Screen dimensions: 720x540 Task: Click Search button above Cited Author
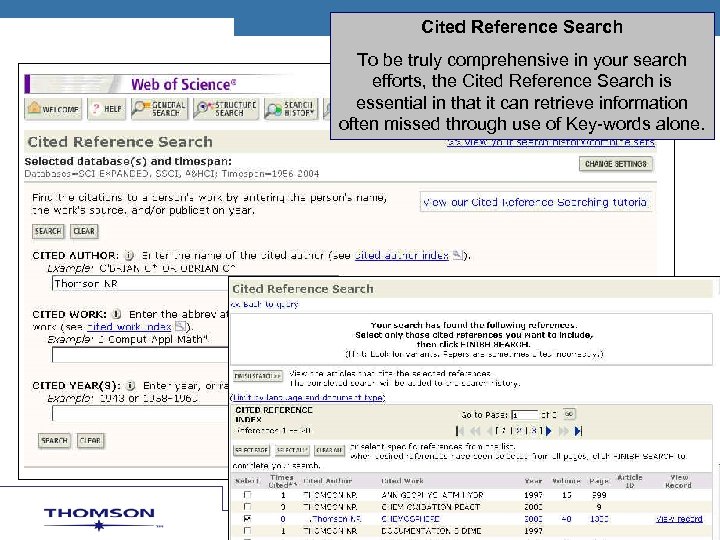48,231
